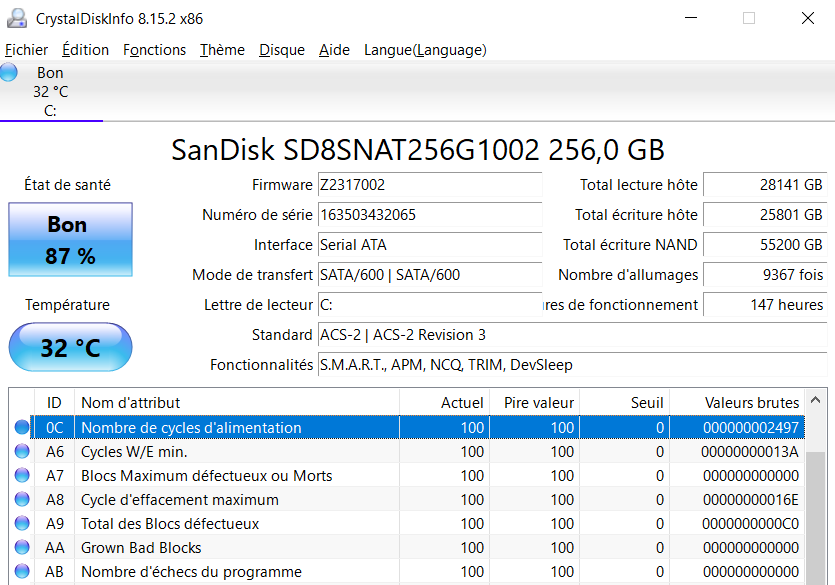This screenshot has width=835, height=585.
Task: Click the Firmware field Z2317002
Action: [430, 185]
